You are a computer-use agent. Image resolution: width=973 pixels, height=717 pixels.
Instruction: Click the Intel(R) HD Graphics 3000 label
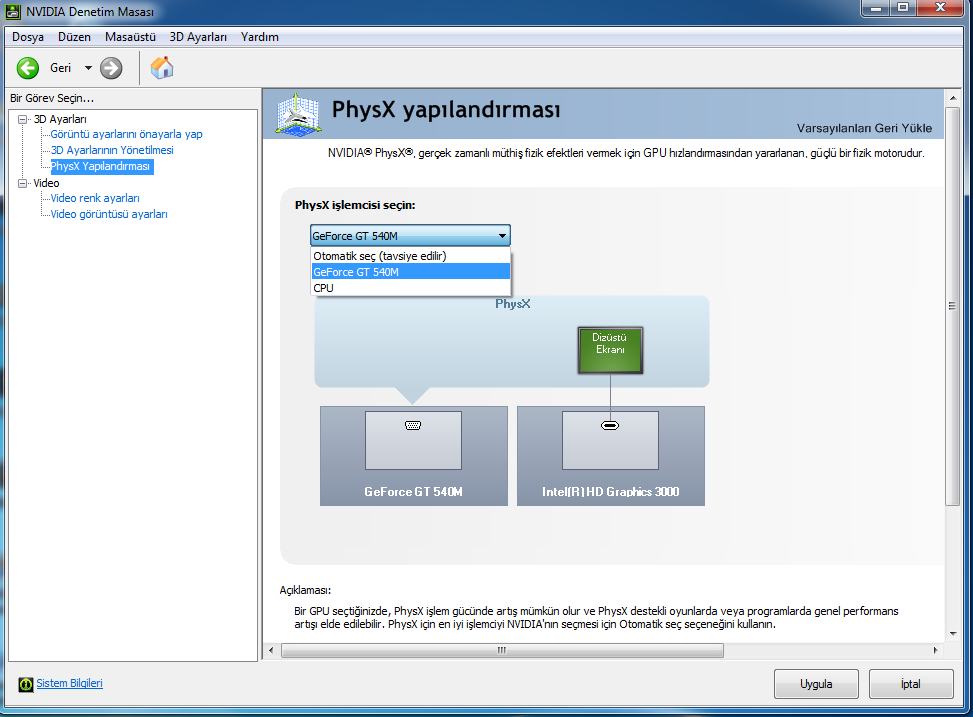point(610,492)
